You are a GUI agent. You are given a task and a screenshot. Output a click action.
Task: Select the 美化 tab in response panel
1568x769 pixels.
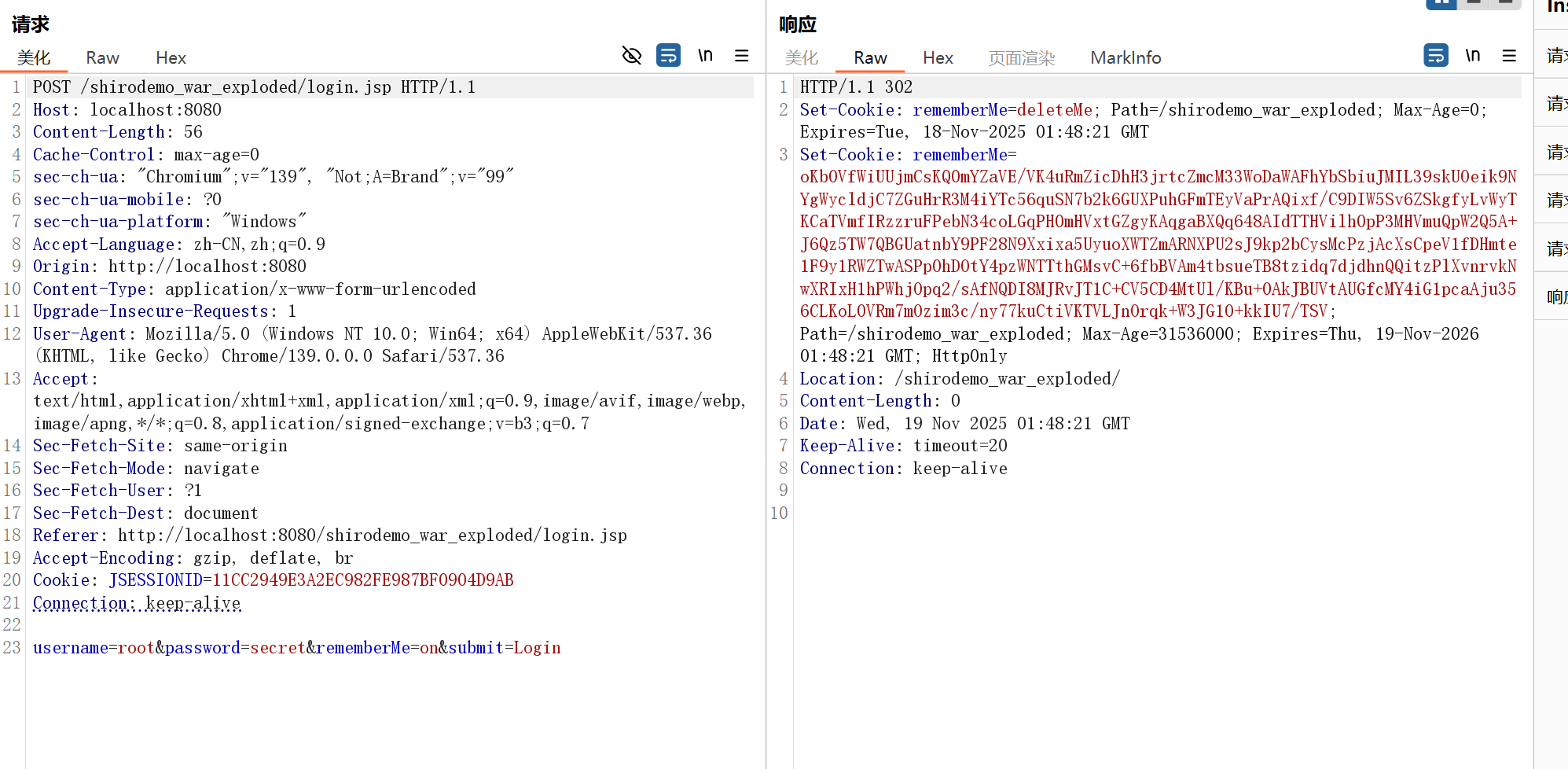(801, 58)
